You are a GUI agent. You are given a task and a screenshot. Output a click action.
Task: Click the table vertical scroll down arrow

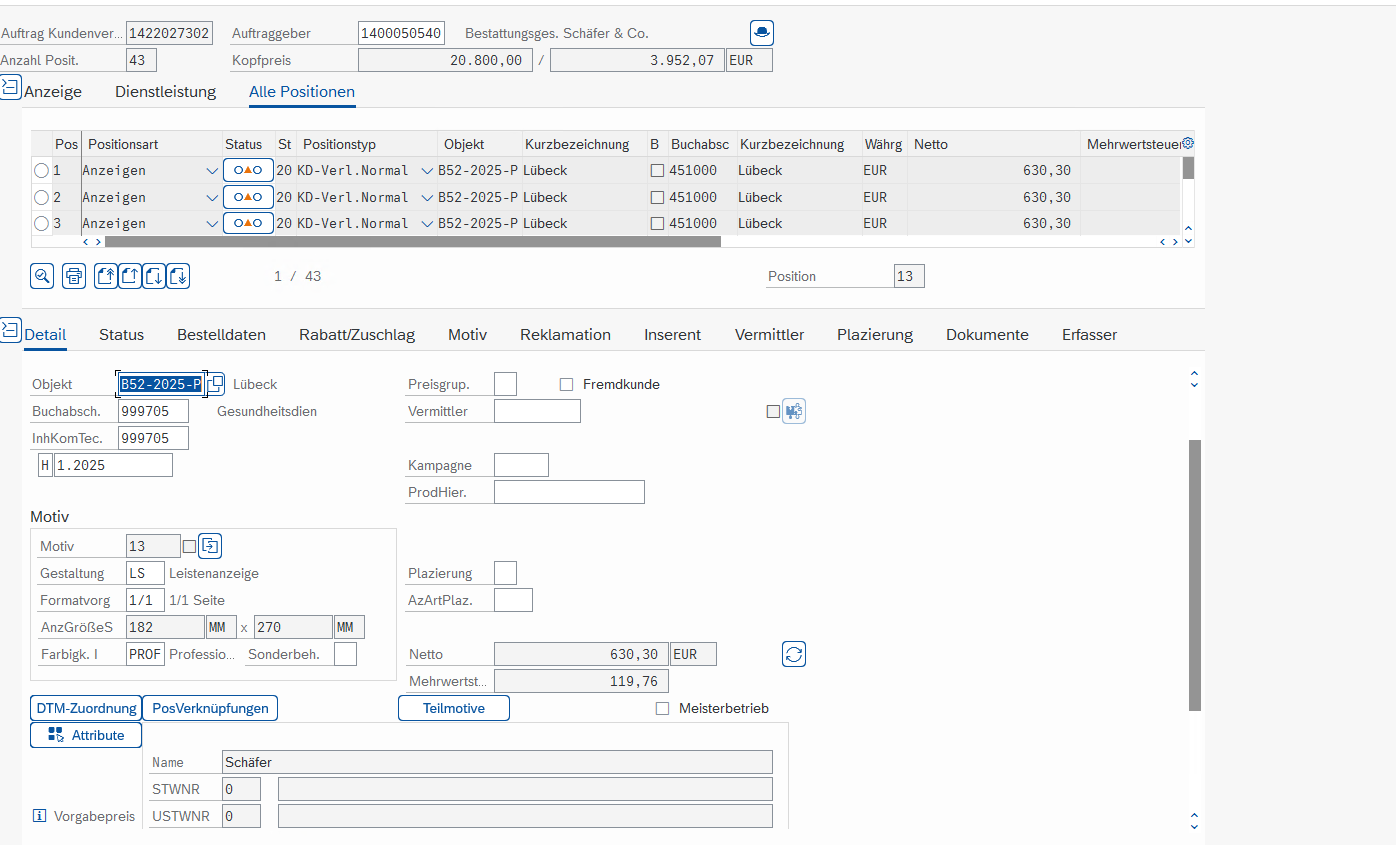coord(1188,241)
